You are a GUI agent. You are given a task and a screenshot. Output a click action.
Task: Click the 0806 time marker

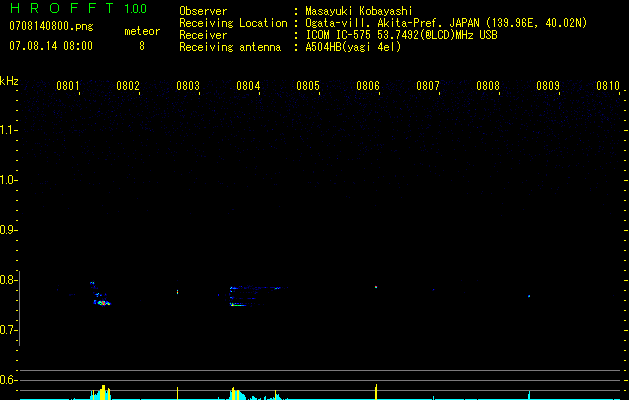pos(368,85)
